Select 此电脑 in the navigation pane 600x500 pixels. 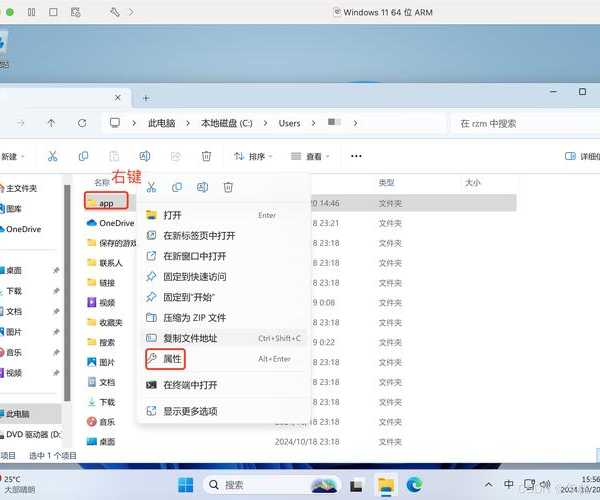pyautogui.click(x=18, y=413)
